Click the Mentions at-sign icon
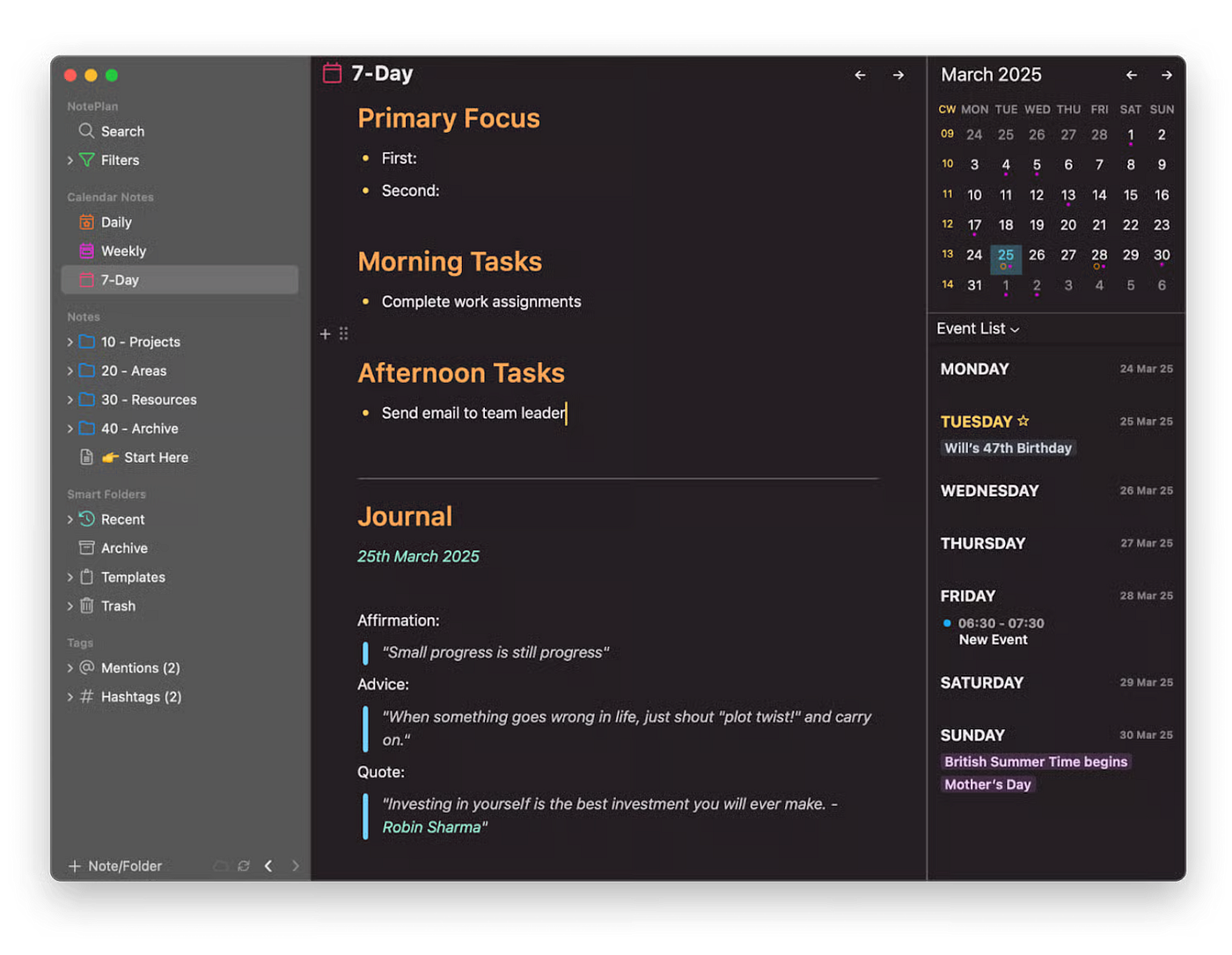The height and width of the screenshot is (955, 1232). click(x=86, y=667)
